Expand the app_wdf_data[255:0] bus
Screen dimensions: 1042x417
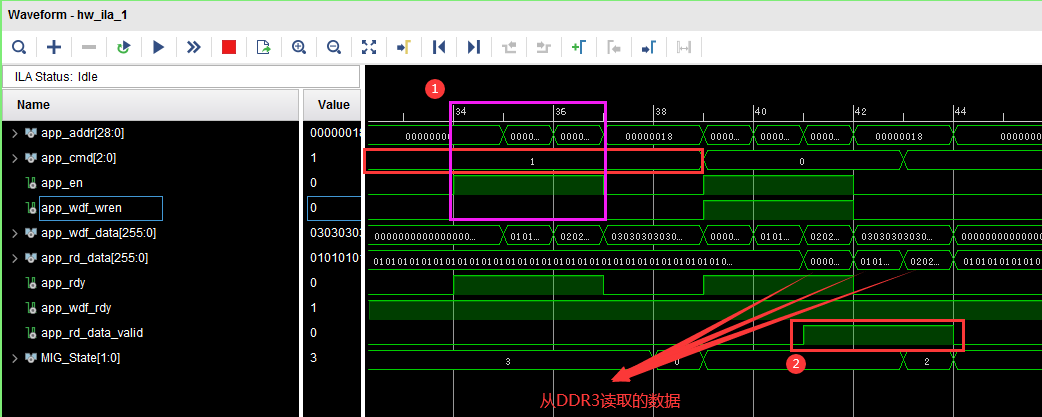15,233
